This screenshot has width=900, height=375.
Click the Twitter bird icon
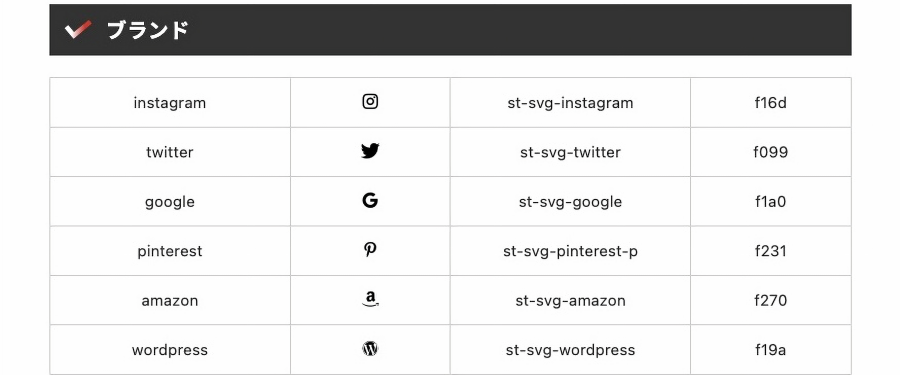(x=370, y=151)
